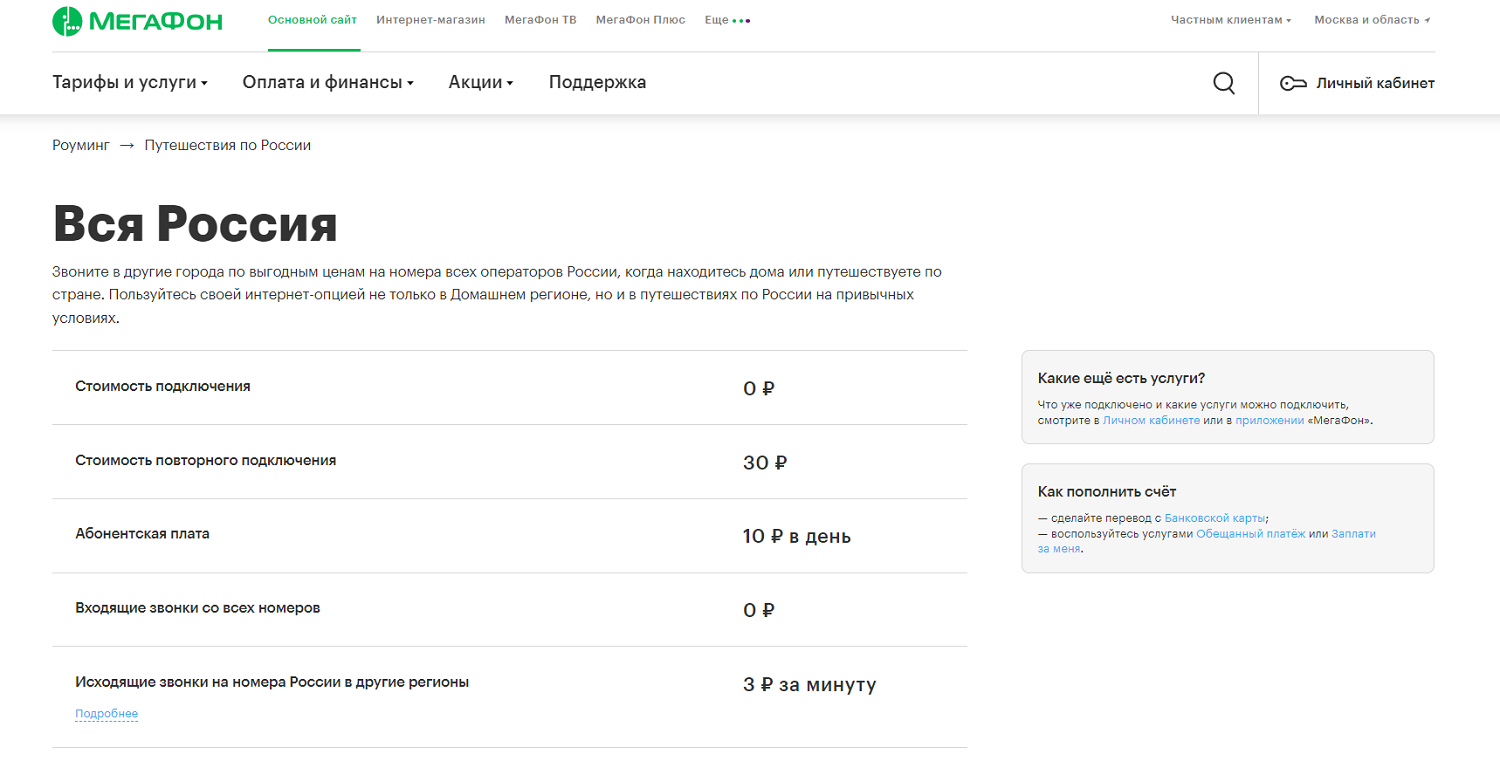Click the three colored dots after Еще
Image resolution: width=1500 pixels, height=761 pixels.
click(741, 21)
